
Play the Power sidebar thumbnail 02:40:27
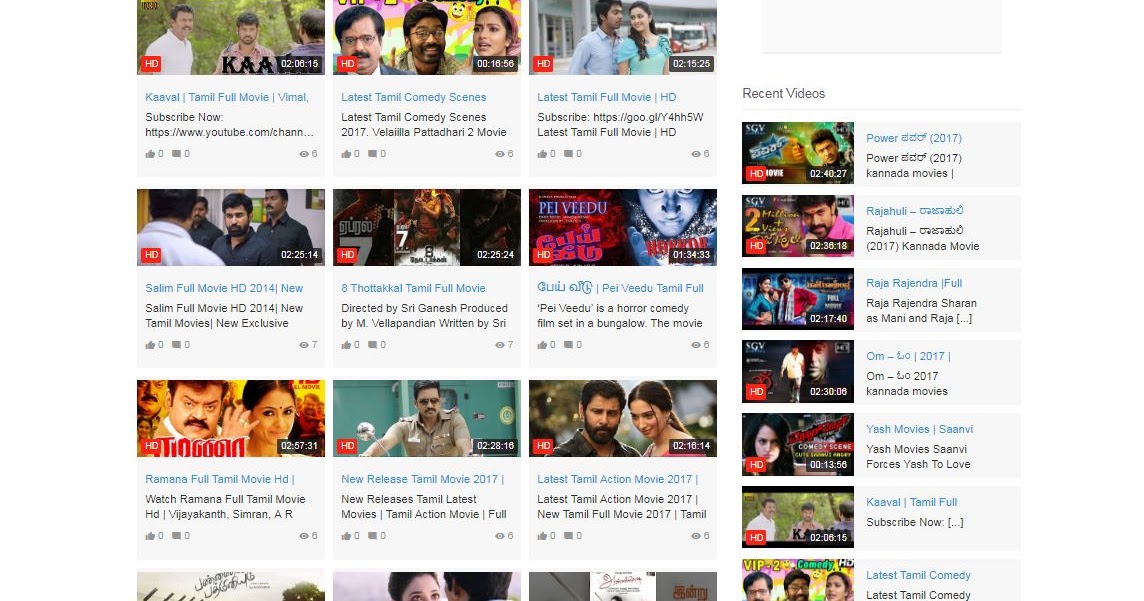pyautogui.click(x=797, y=153)
